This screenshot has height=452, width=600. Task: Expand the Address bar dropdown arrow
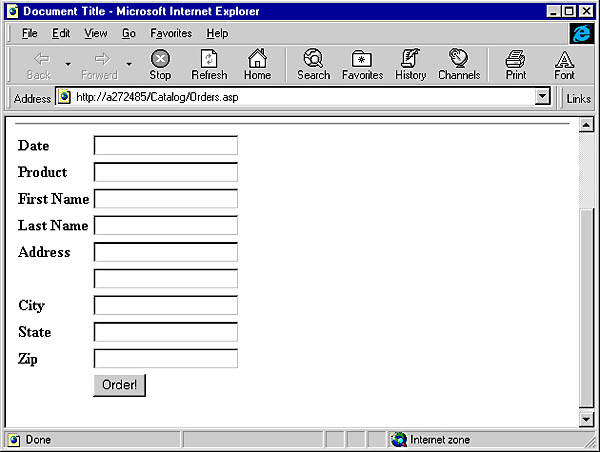tap(543, 98)
